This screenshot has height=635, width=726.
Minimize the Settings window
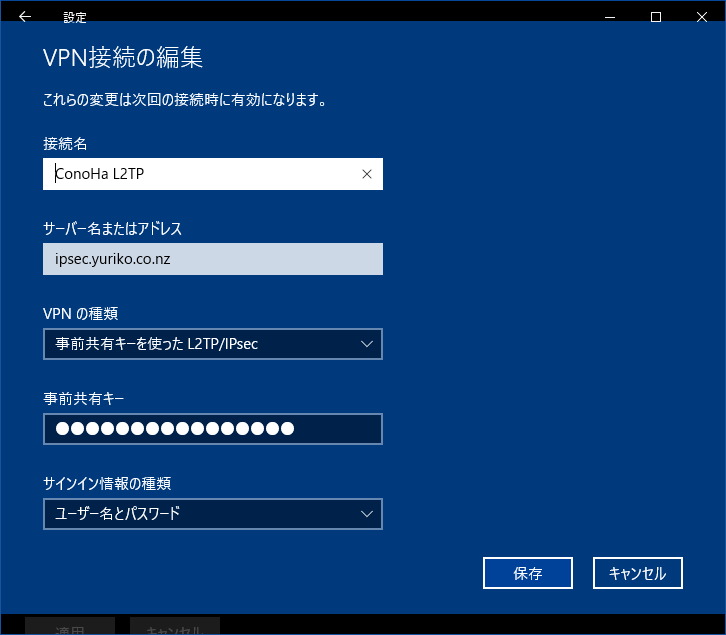click(x=609, y=17)
